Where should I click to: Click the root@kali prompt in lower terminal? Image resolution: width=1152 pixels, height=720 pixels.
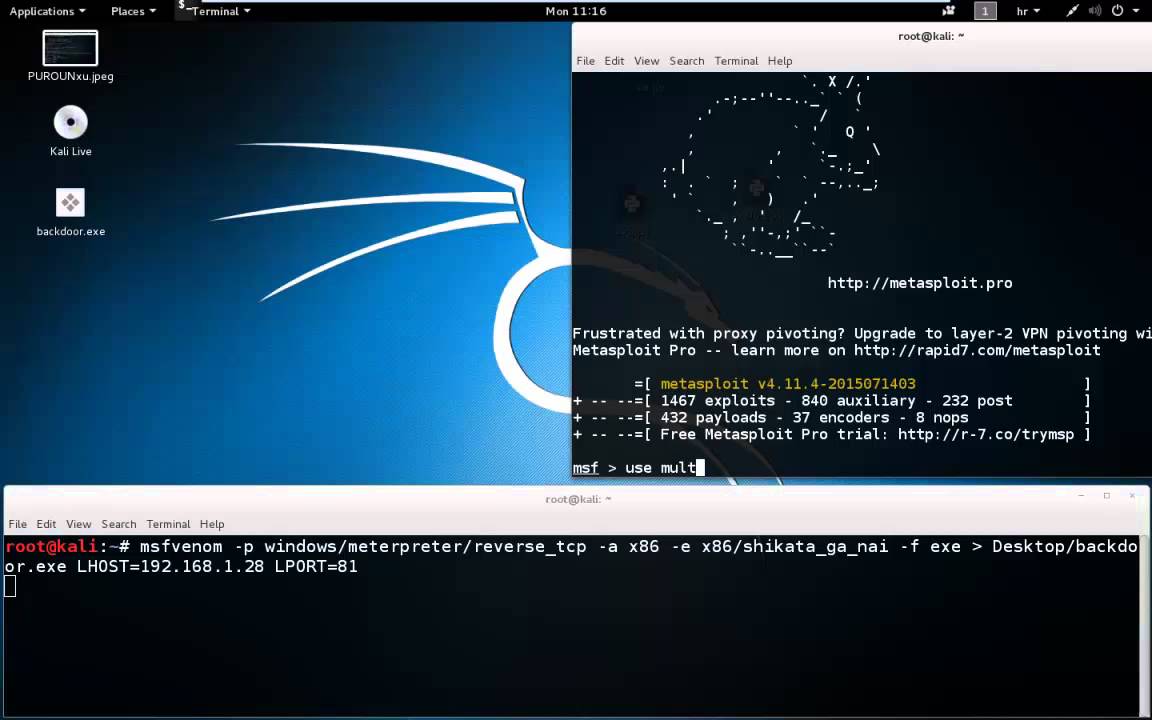pos(68,547)
